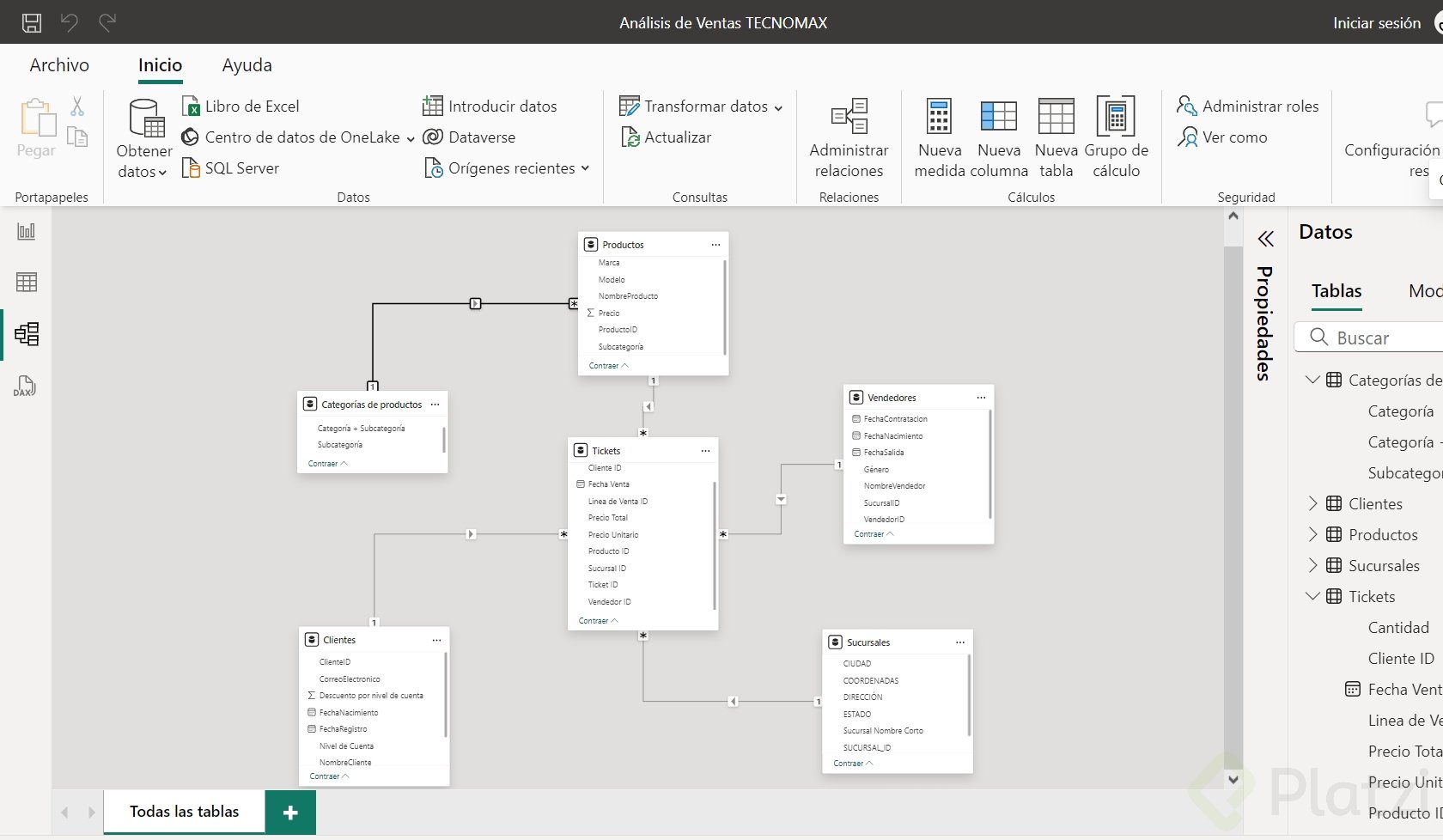This screenshot has height=840, width=1443.
Task: Expand Orígenes recientes dropdown
Action: click(x=585, y=168)
